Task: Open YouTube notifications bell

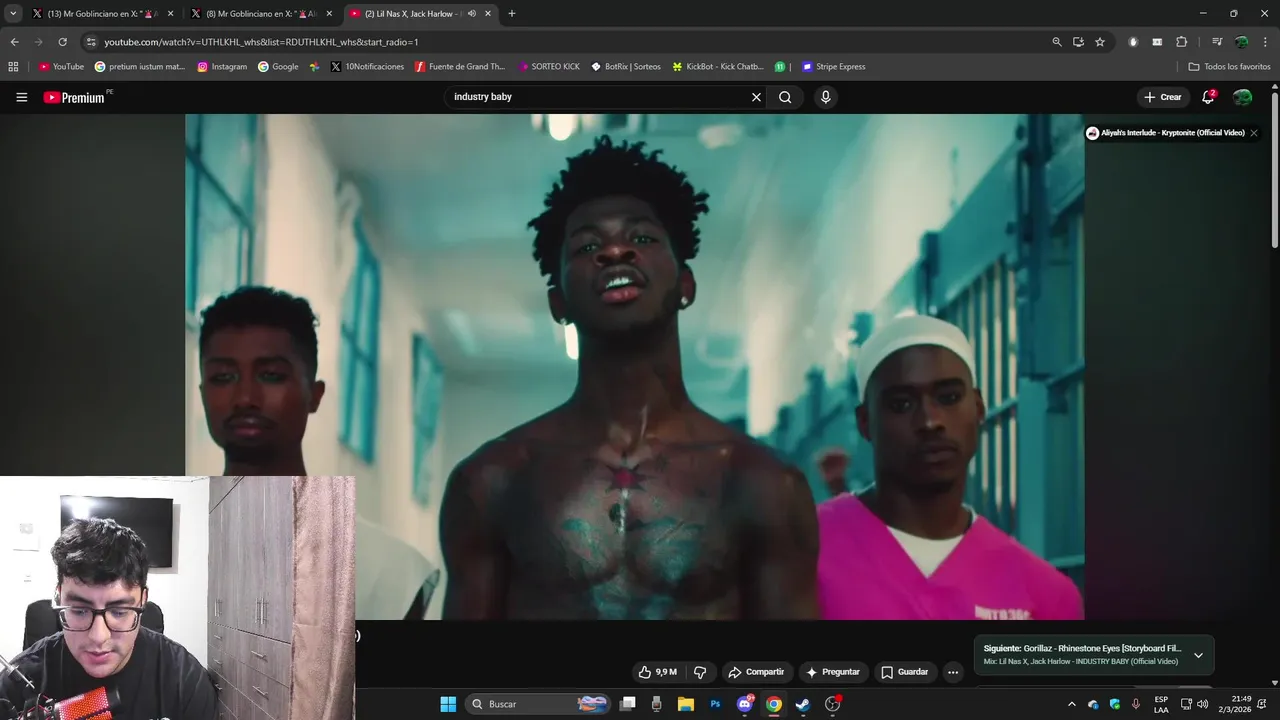Action: (x=1208, y=97)
